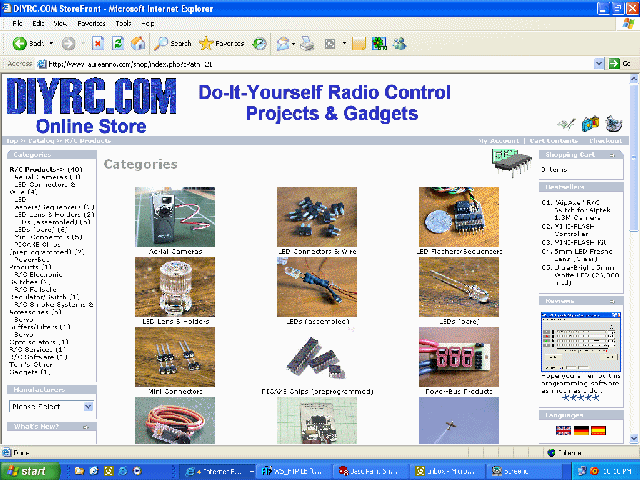Open the Tools menu

tap(123, 23)
